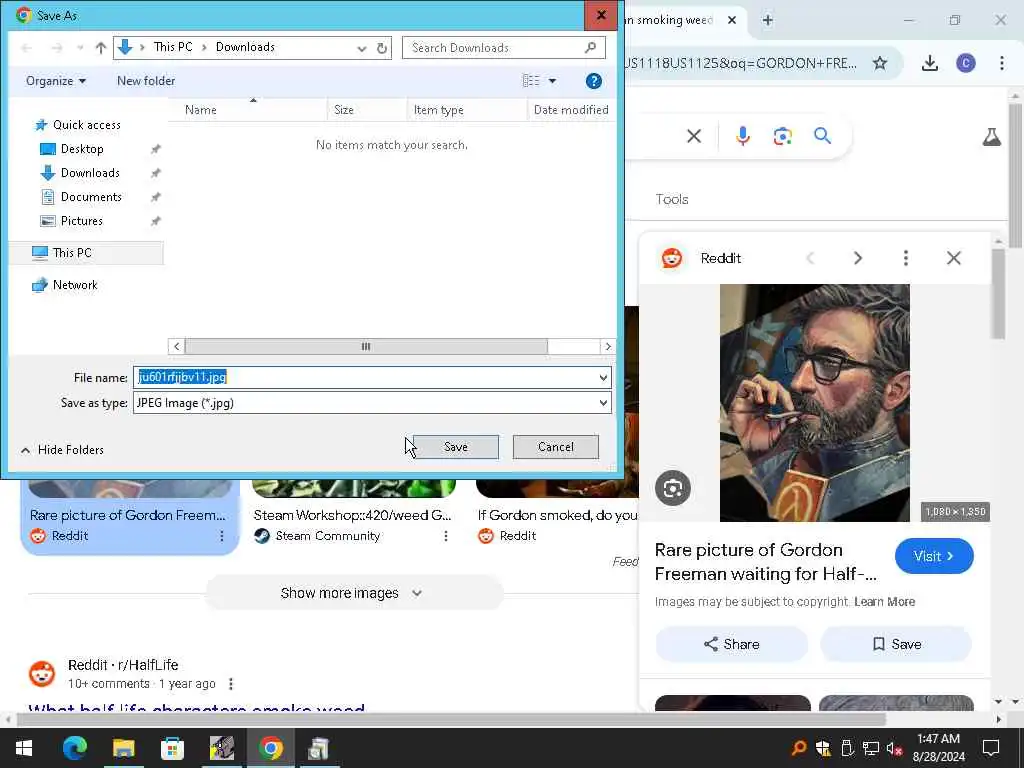Open Chrome downloads icon
Viewport: 1024px width, 768px height.
pos(930,63)
